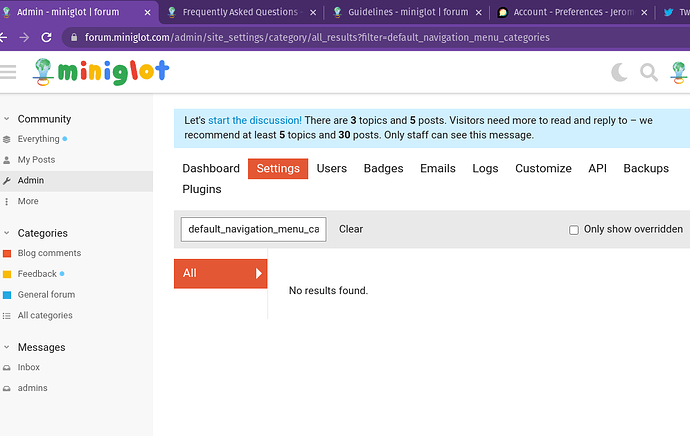The width and height of the screenshot is (690, 436).
Task: Switch to the Dashboard tab
Action: coord(211,169)
